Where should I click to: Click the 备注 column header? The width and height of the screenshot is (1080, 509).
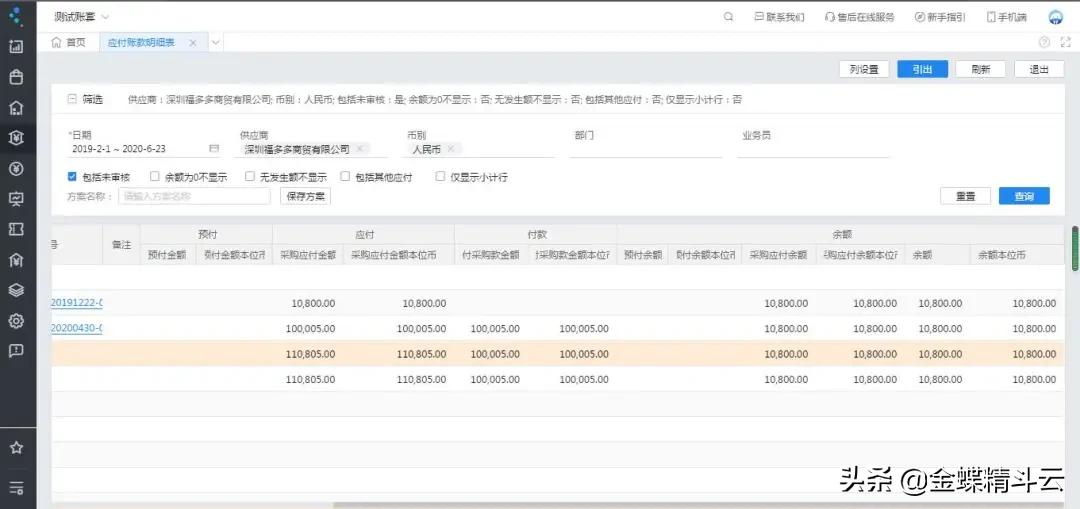tap(121, 245)
